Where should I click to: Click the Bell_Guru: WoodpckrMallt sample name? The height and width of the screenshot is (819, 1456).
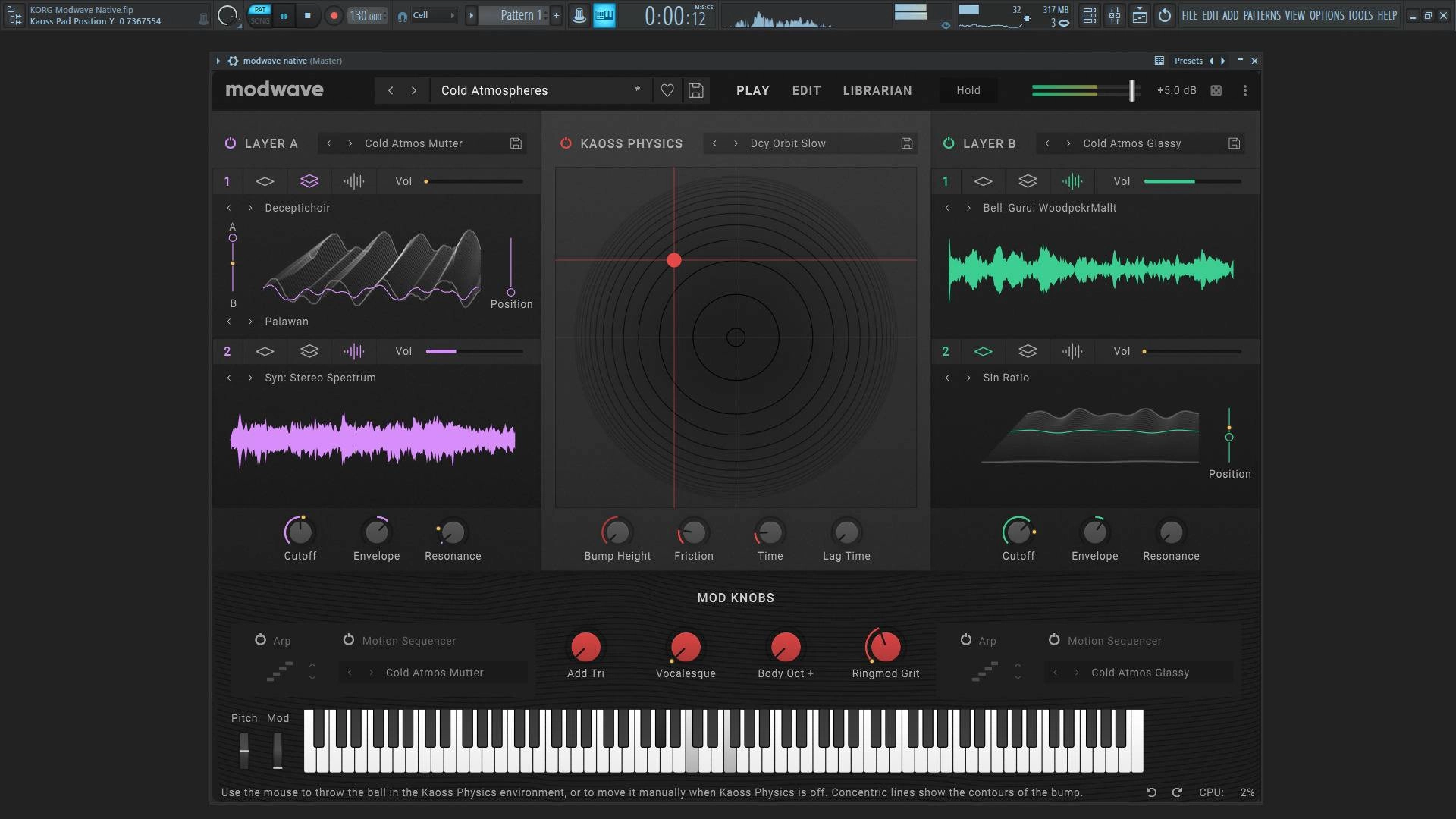[1050, 208]
